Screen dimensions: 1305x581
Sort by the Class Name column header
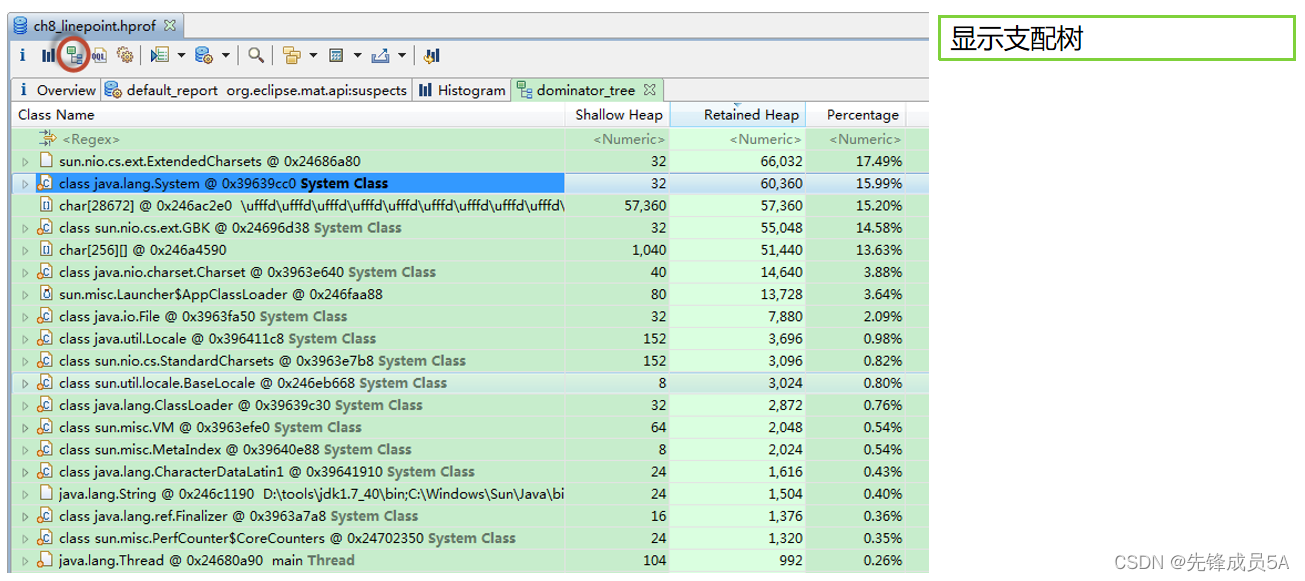pyautogui.click(x=289, y=115)
